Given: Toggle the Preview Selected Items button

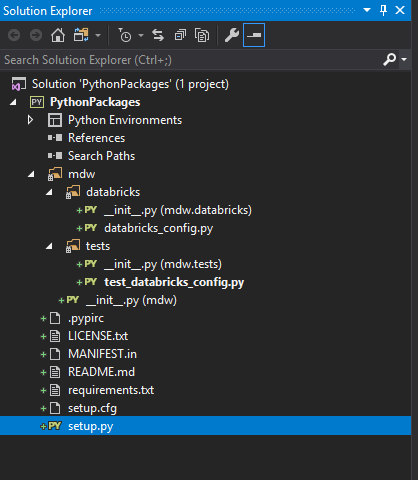Looking at the screenshot, I should coord(254,35).
